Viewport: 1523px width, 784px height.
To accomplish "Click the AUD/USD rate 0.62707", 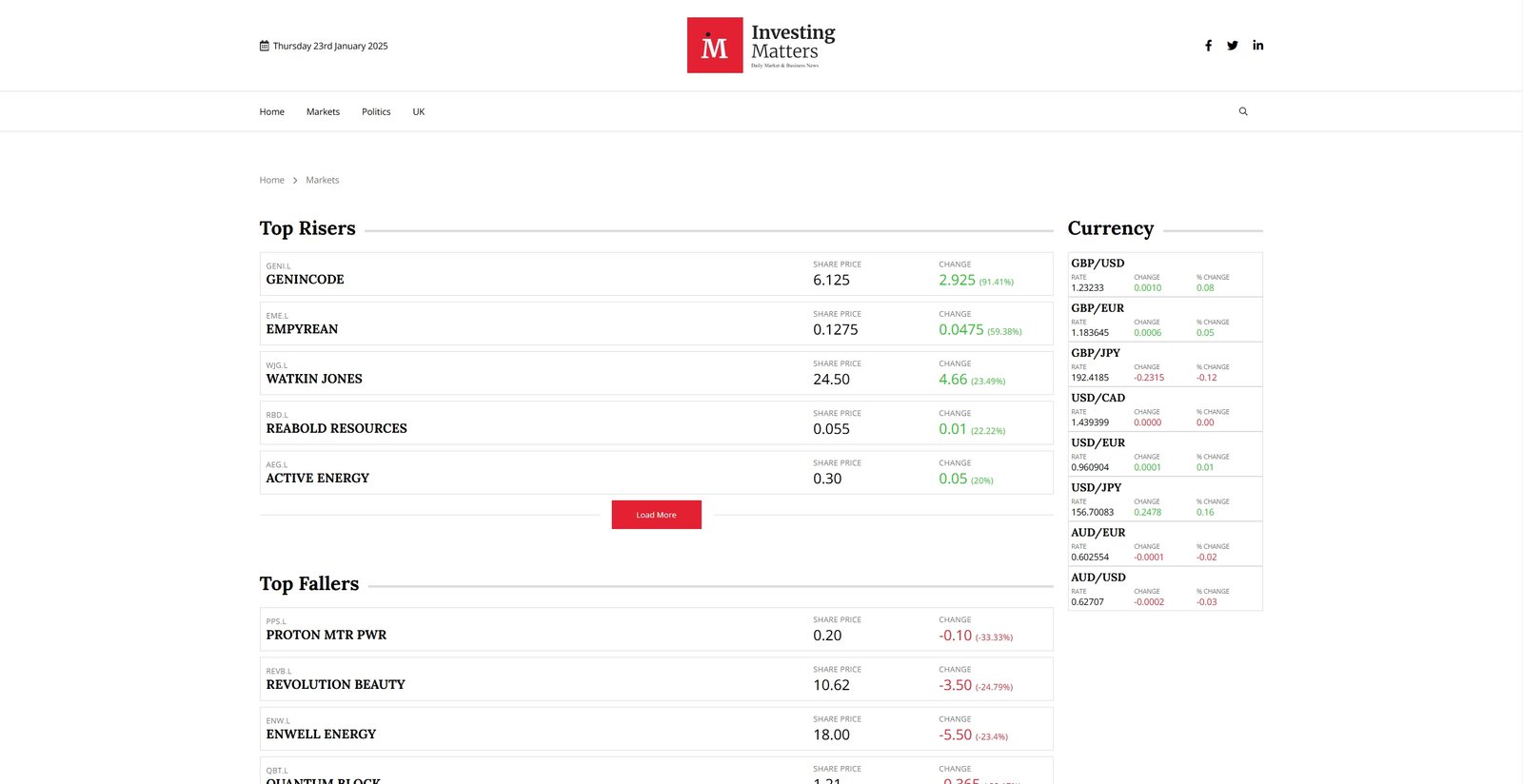I will point(1087,601).
